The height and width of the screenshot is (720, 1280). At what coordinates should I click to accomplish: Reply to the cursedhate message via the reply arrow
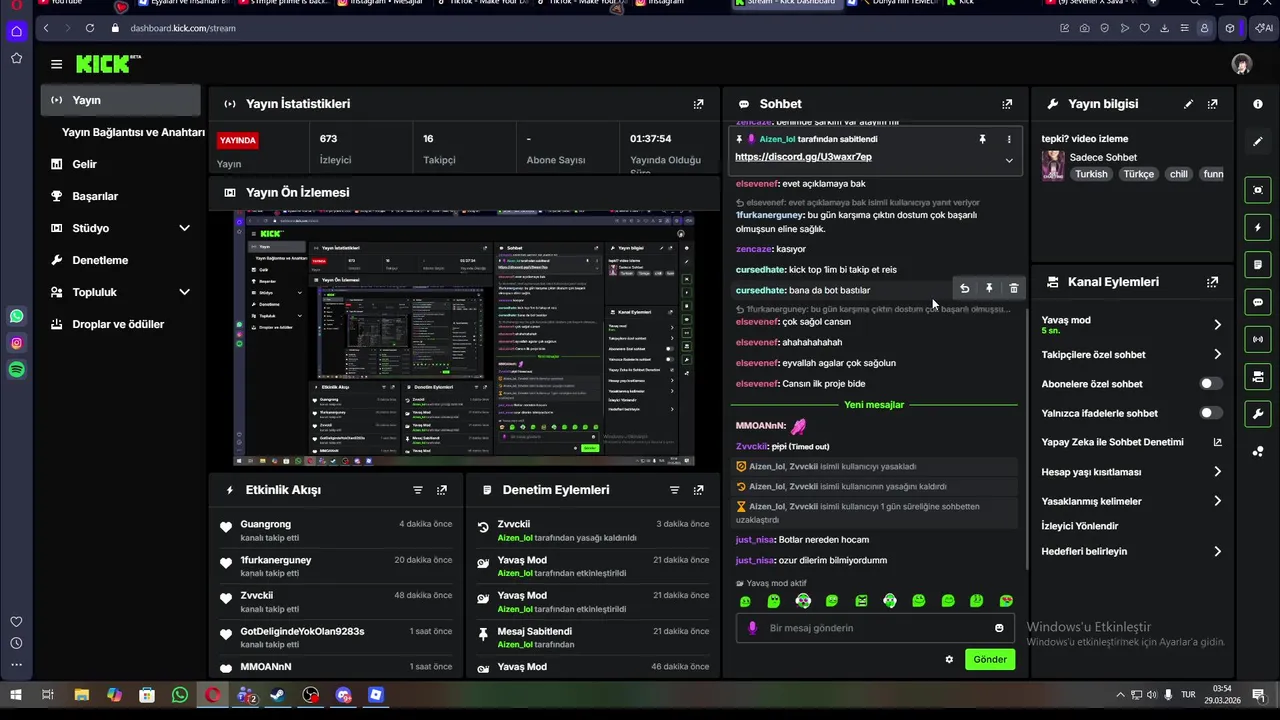(964, 289)
